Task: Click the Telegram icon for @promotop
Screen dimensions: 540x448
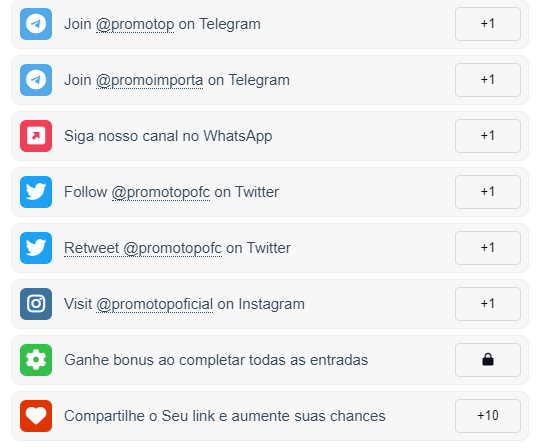Action: tap(36, 24)
